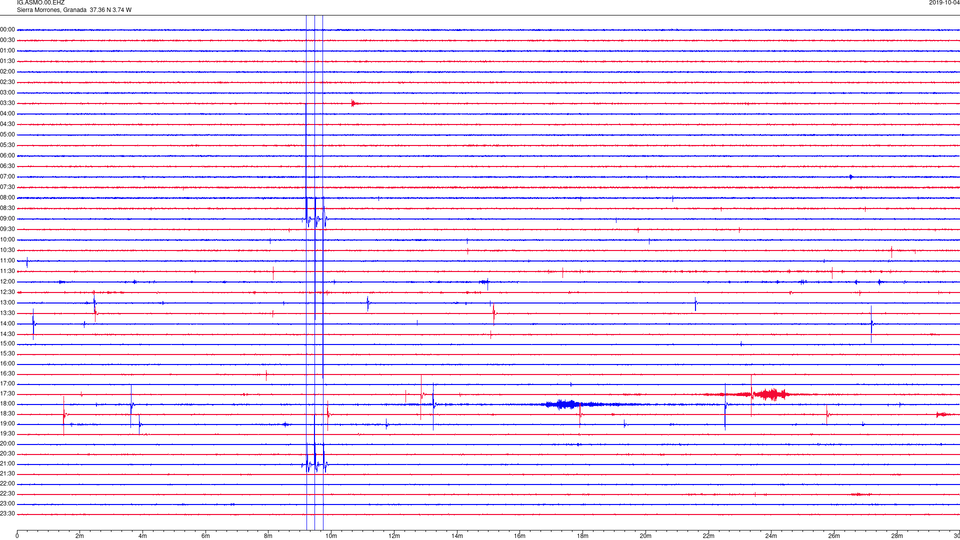The height and width of the screenshot is (540, 960).
Task: Click the 18m tick label on the time axis
Action: pos(582,536)
